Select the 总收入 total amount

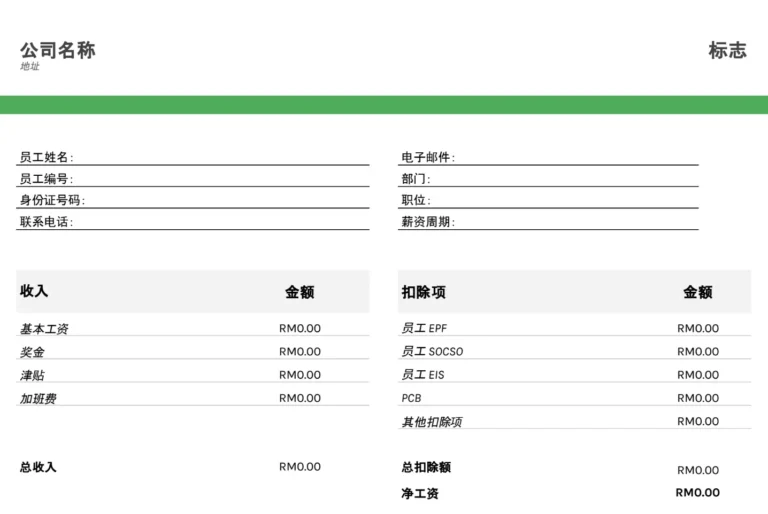(300, 467)
